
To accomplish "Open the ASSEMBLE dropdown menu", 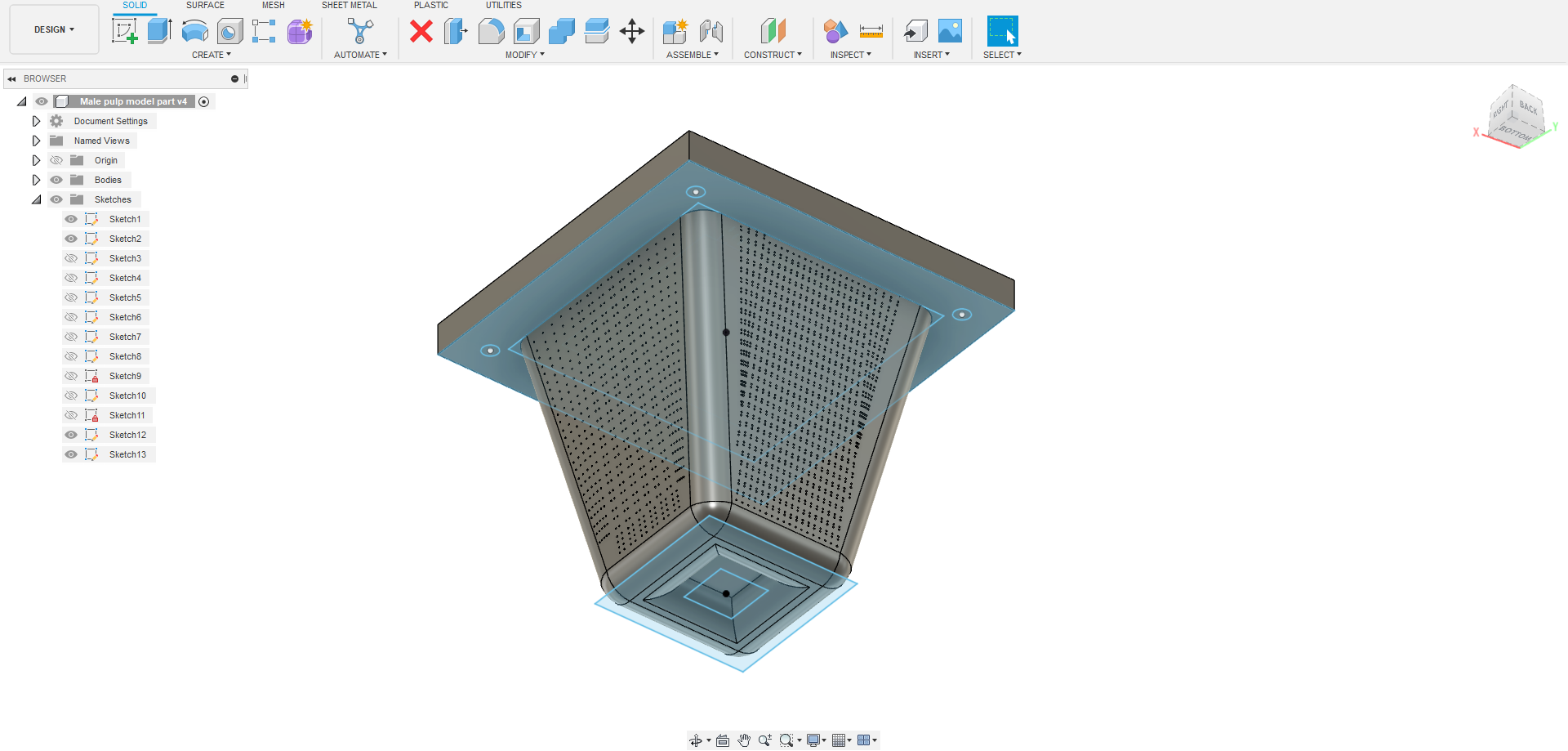I will pyautogui.click(x=693, y=55).
